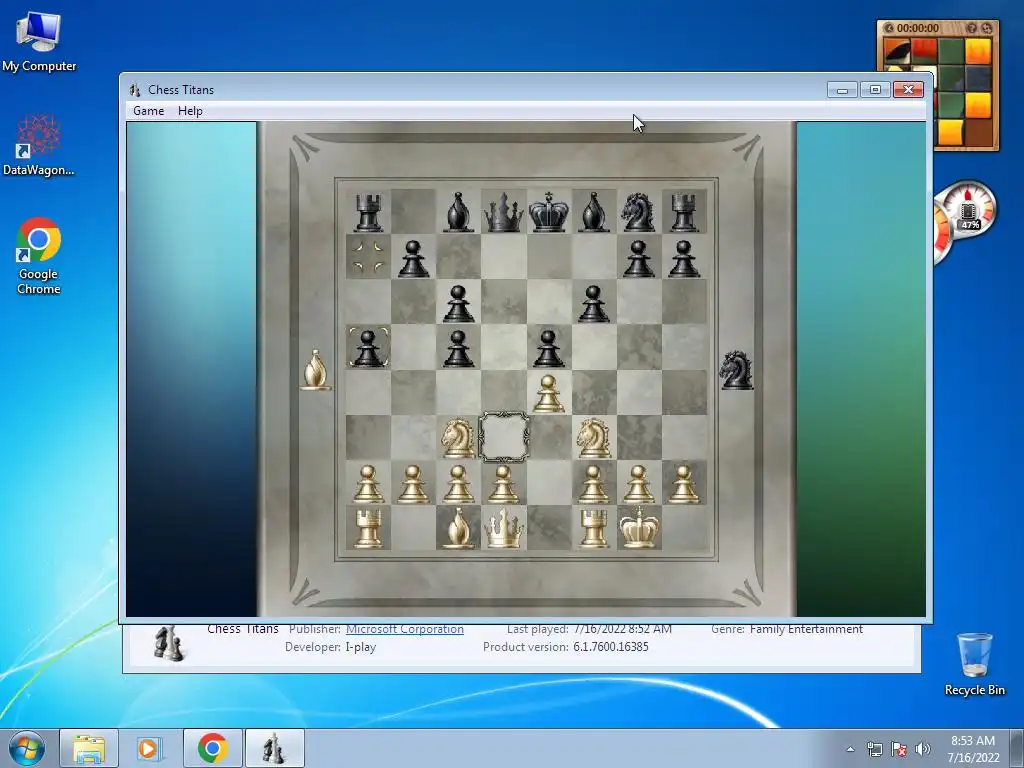This screenshot has width=1024, height=768.
Task: Launch Windows Media Player from the taskbar
Action: click(150, 748)
